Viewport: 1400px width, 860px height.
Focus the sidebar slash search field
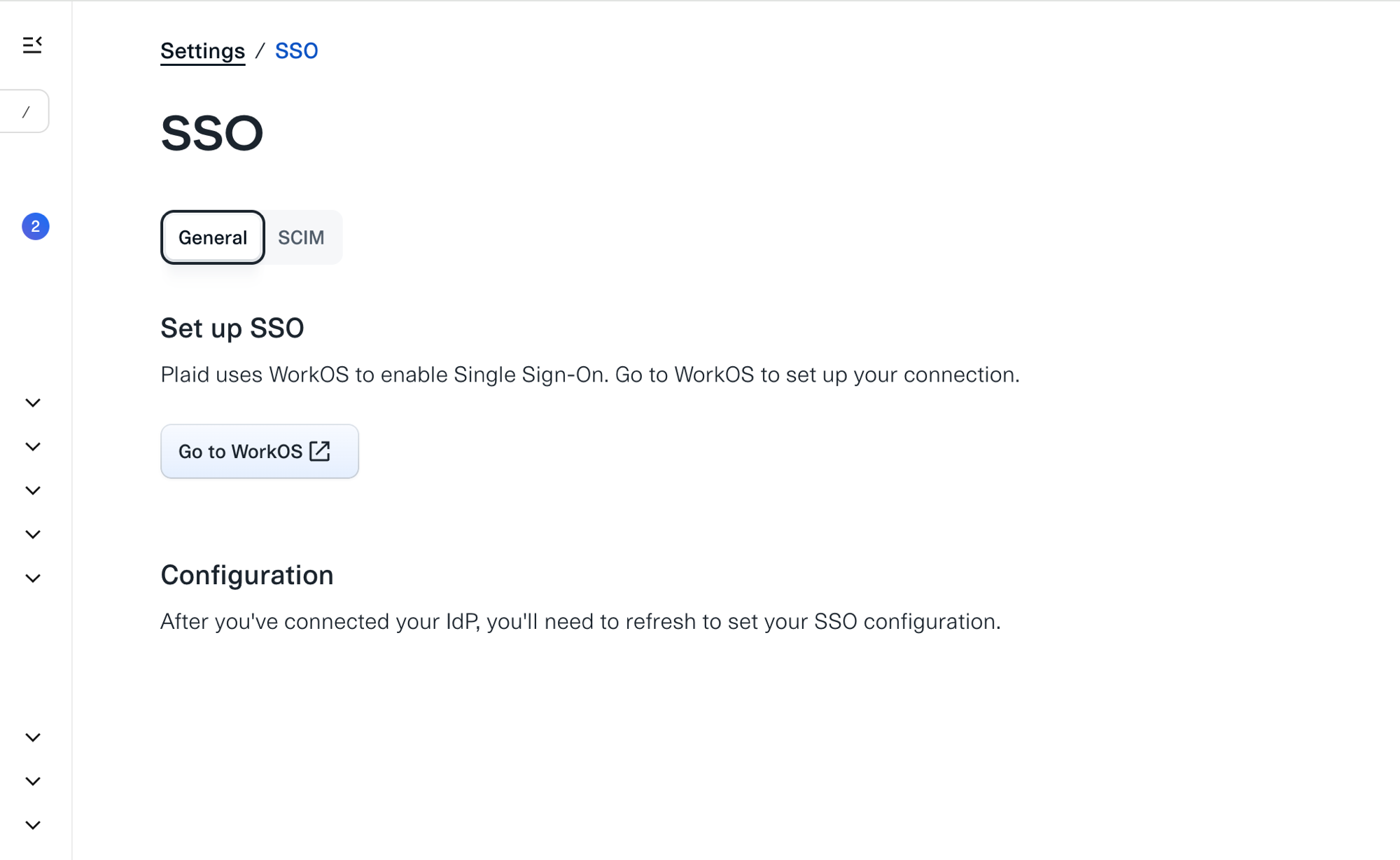24,111
